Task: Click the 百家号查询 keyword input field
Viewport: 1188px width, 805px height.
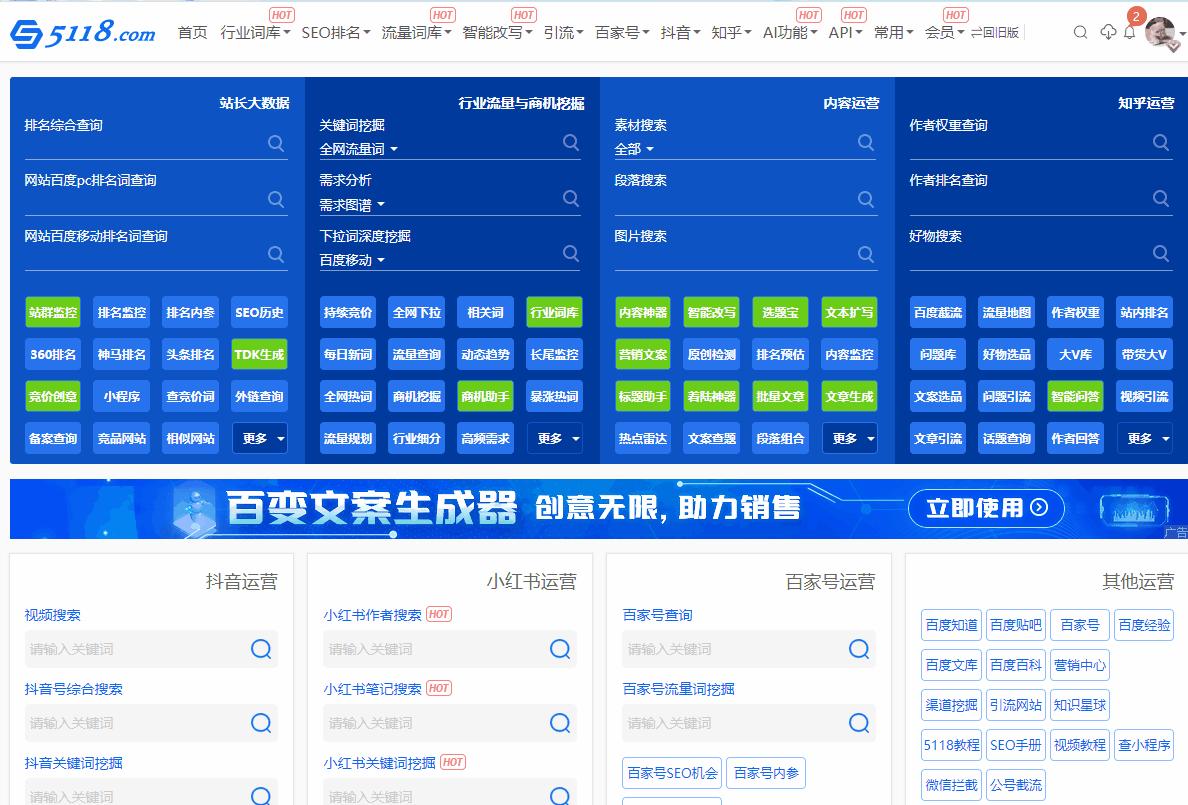Action: (733, 650)
